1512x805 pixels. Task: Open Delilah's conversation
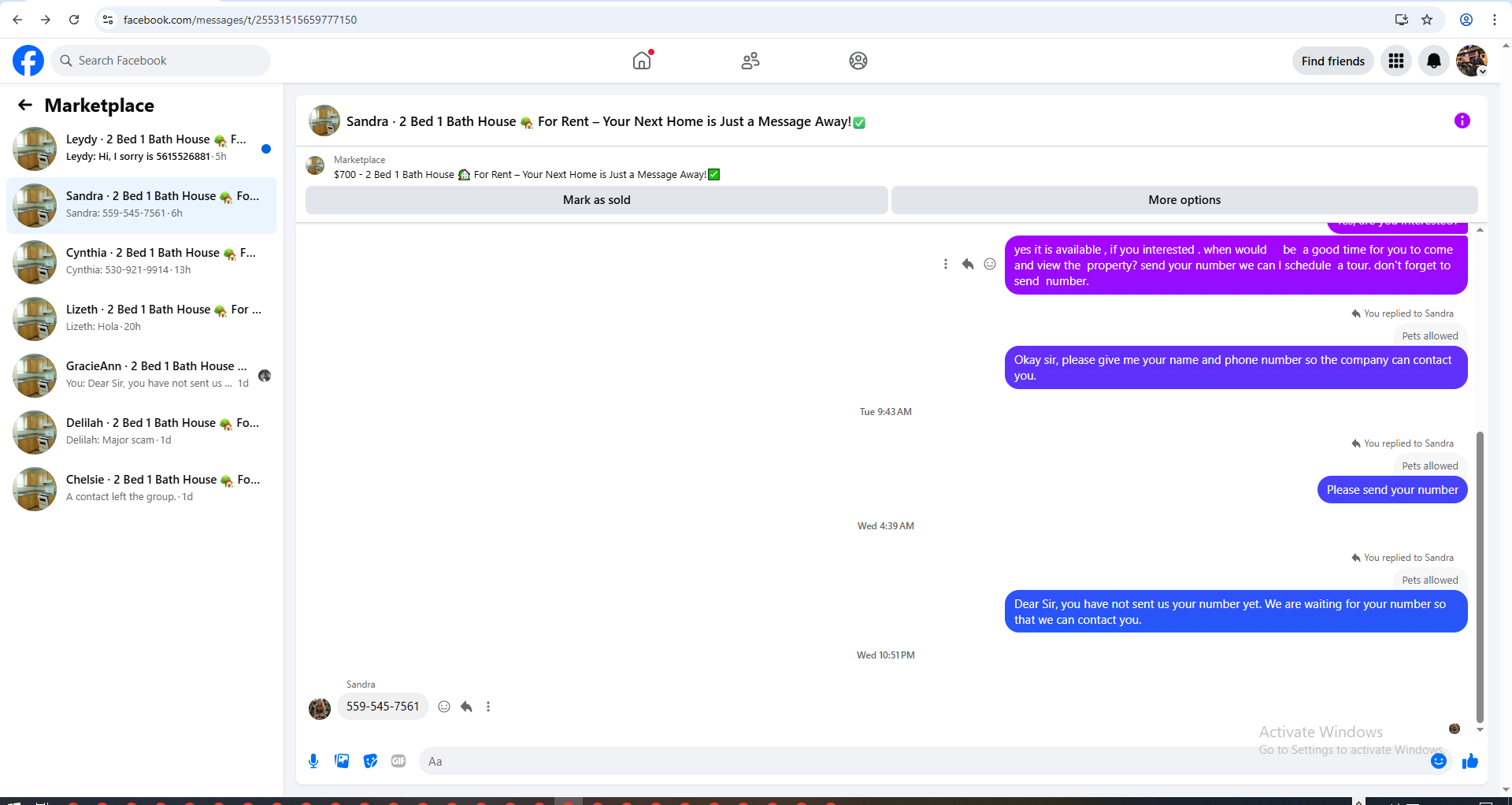[x=142, y=432]
